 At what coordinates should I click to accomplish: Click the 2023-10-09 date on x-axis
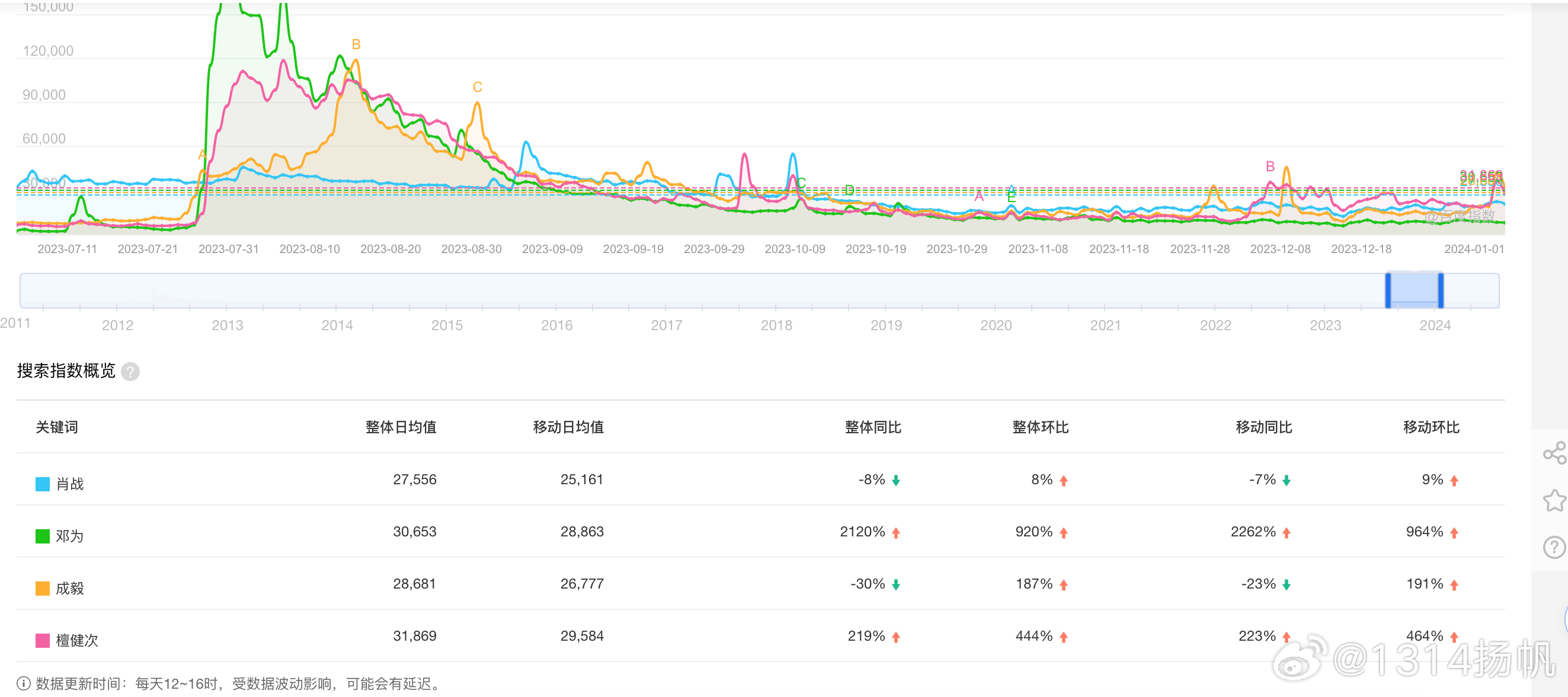pyautogui.click(x=795, y=249)
